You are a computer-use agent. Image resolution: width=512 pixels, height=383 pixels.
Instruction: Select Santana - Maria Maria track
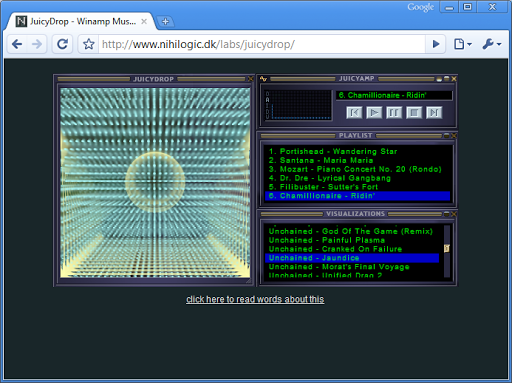coord(357,160)
